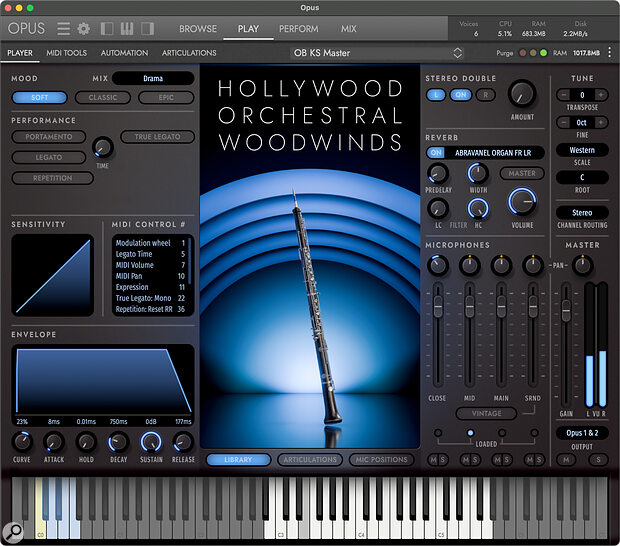Viewport: 620px width, 546px height.
Task: Open the Abravanel Organ FR LR reverb list
Action: (493, 153)
